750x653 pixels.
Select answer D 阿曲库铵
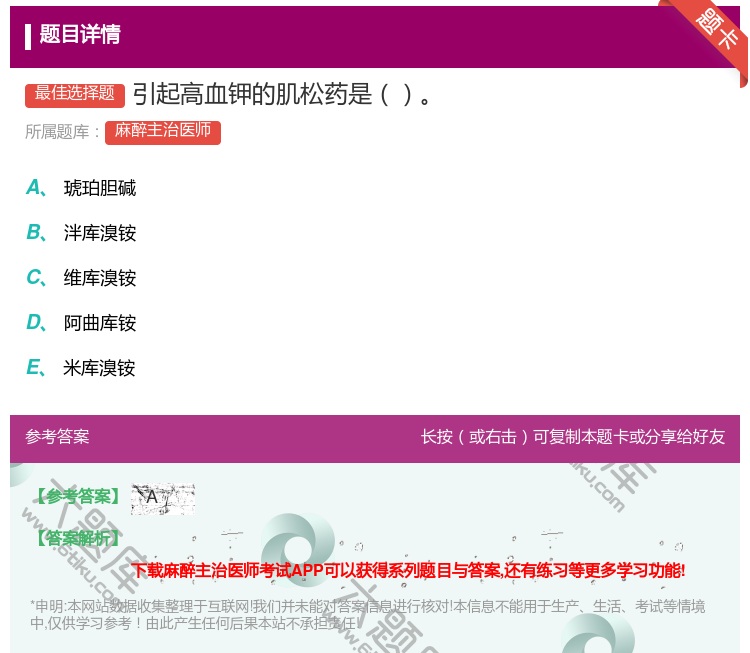coord(100,323)
